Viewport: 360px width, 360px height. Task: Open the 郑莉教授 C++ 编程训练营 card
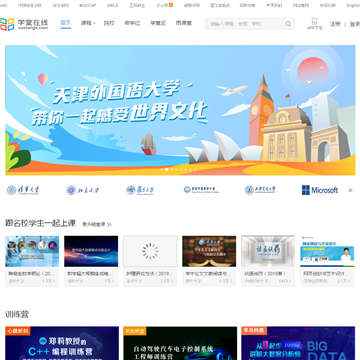pos(62,343)
